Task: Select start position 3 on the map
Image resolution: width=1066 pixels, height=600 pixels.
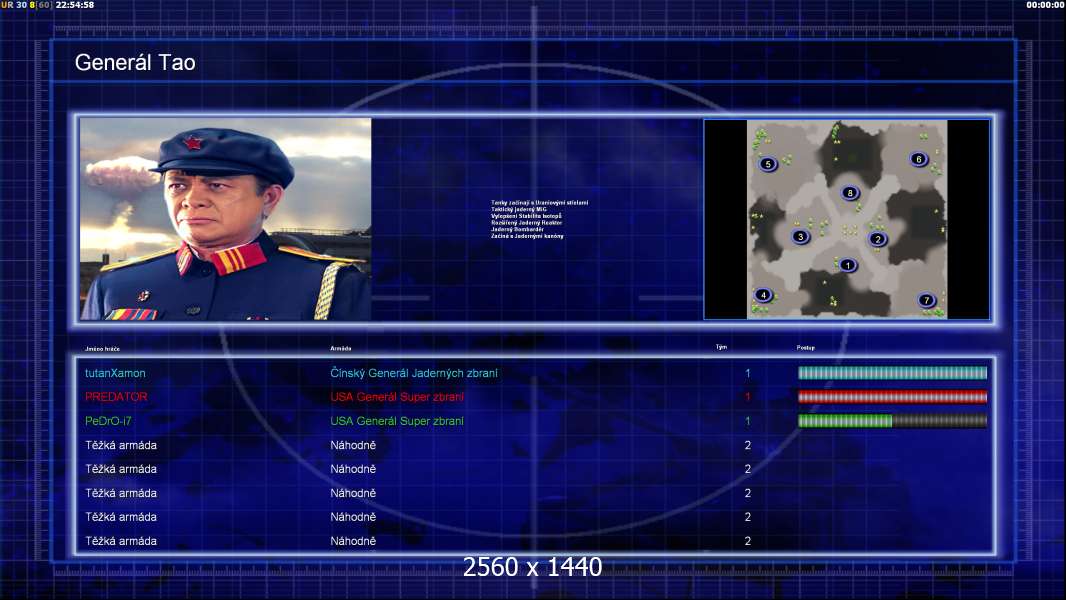Action: (800, 236)
